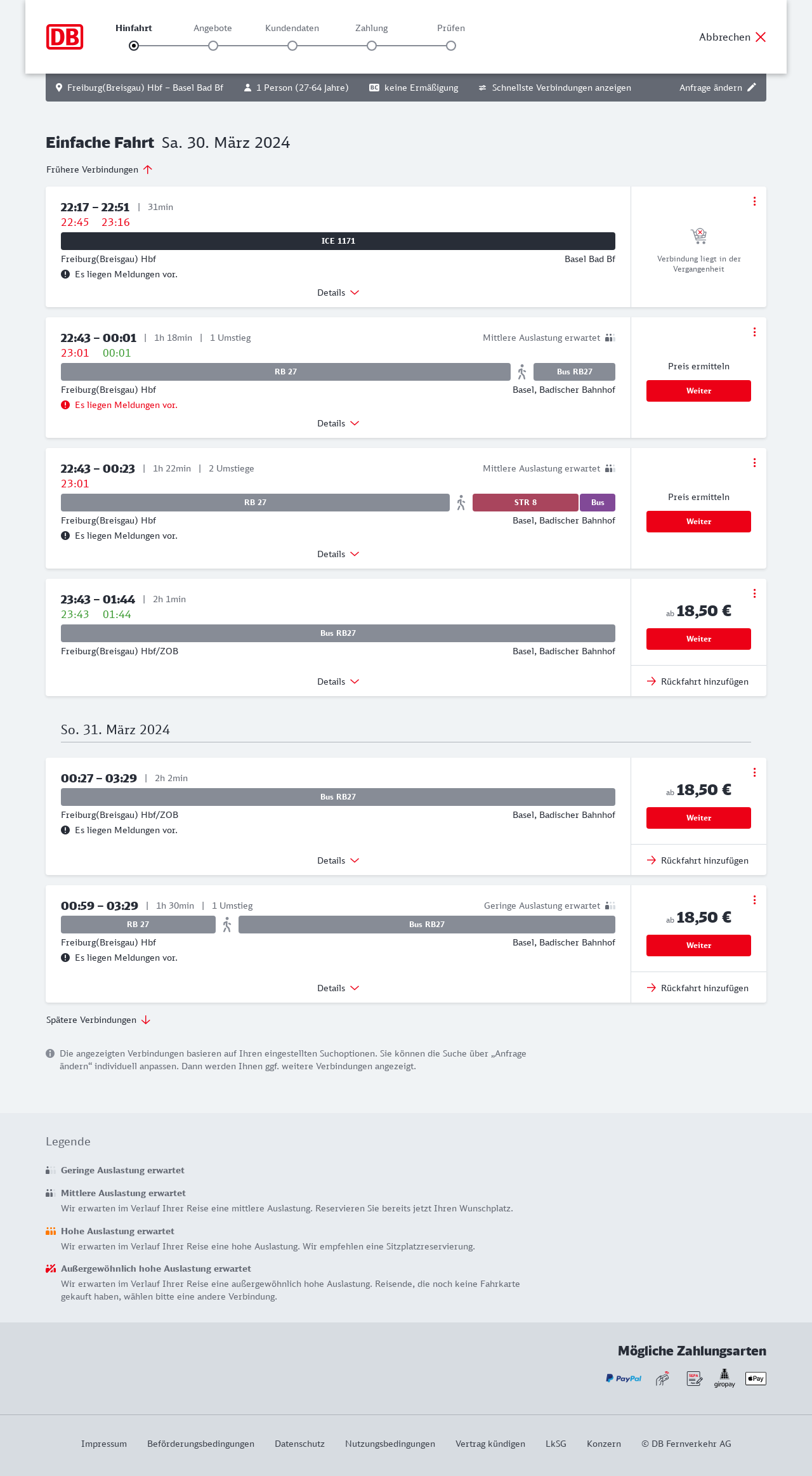Add Rückfahrt to the 00:59–03:29 connection

pos(698,988)
